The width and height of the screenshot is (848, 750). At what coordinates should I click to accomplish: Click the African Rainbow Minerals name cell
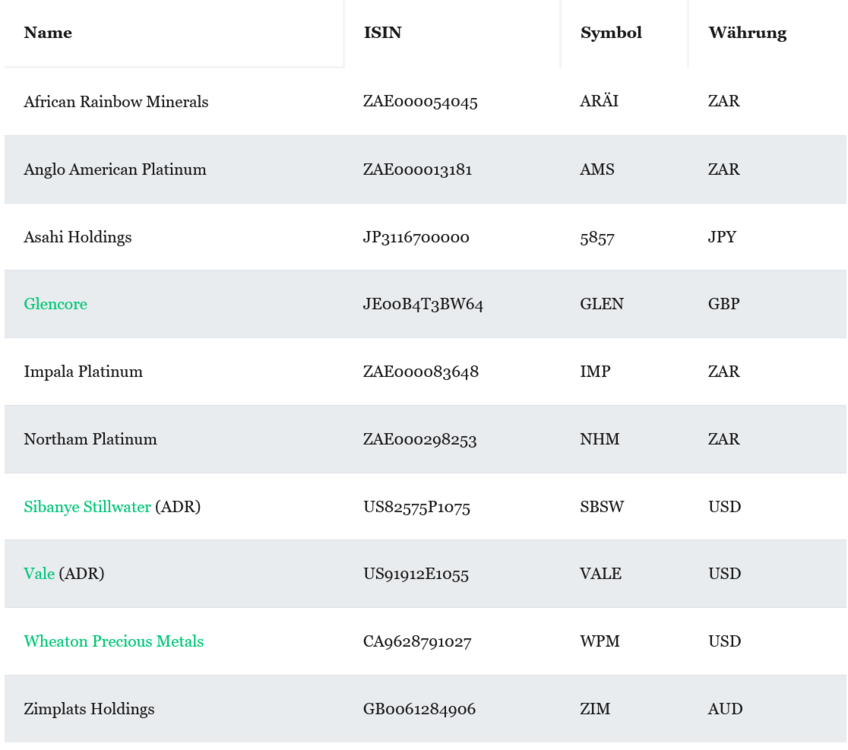[x=116, y=102]
